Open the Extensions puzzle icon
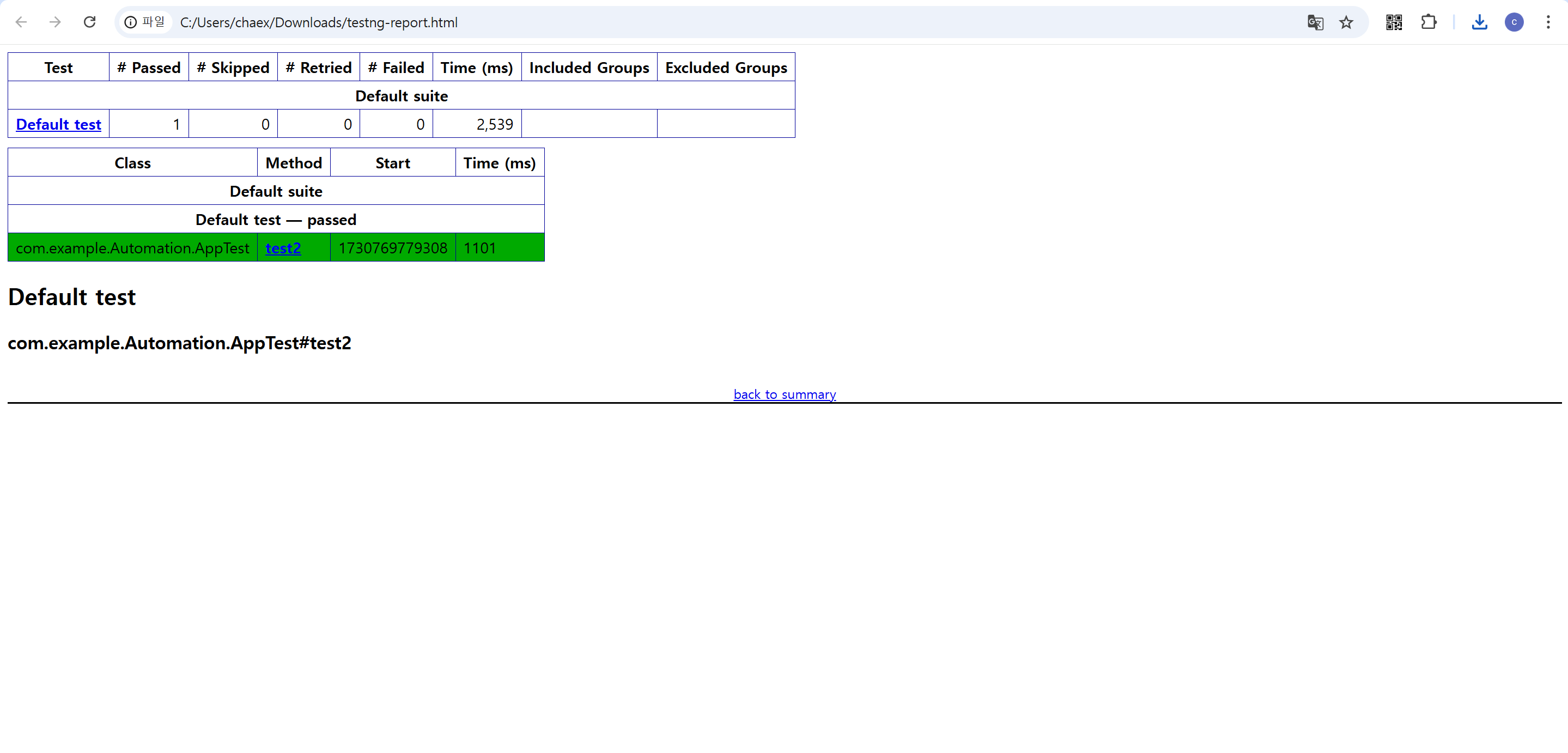 (1428, 22)
